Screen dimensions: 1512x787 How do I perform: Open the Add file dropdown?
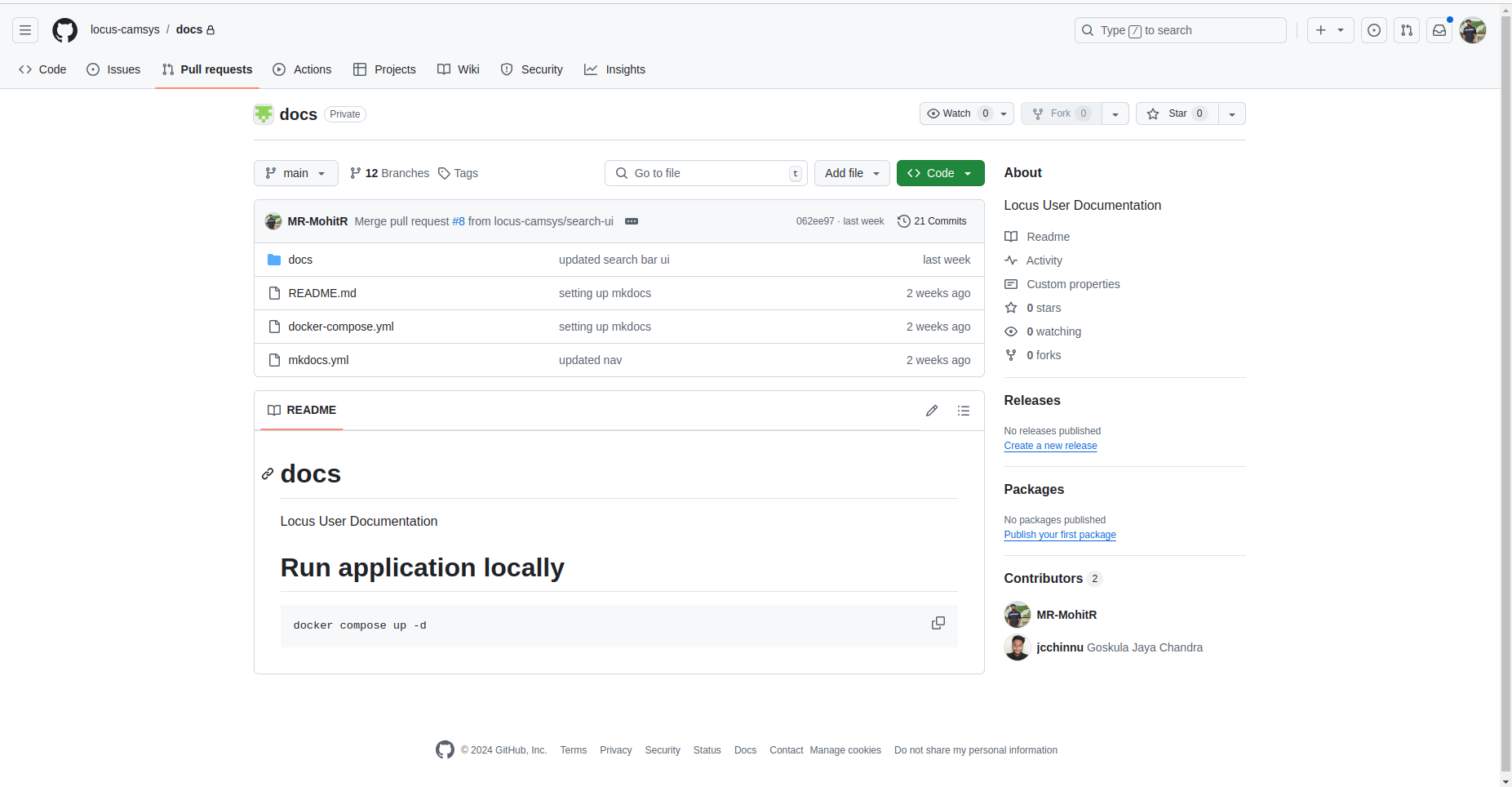click(x=851, y=173)
